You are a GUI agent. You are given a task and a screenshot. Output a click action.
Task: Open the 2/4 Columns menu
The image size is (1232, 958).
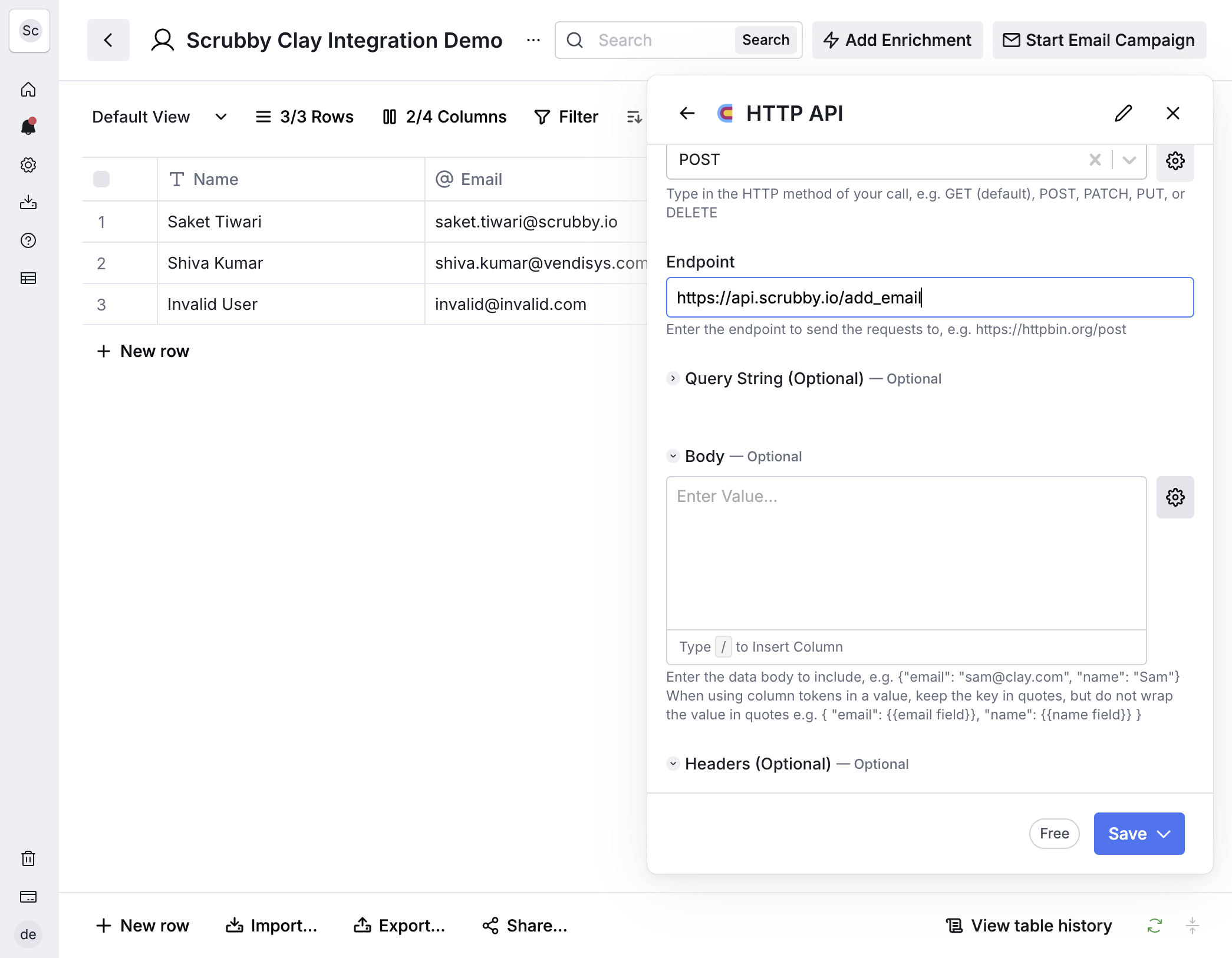[444, 117]
